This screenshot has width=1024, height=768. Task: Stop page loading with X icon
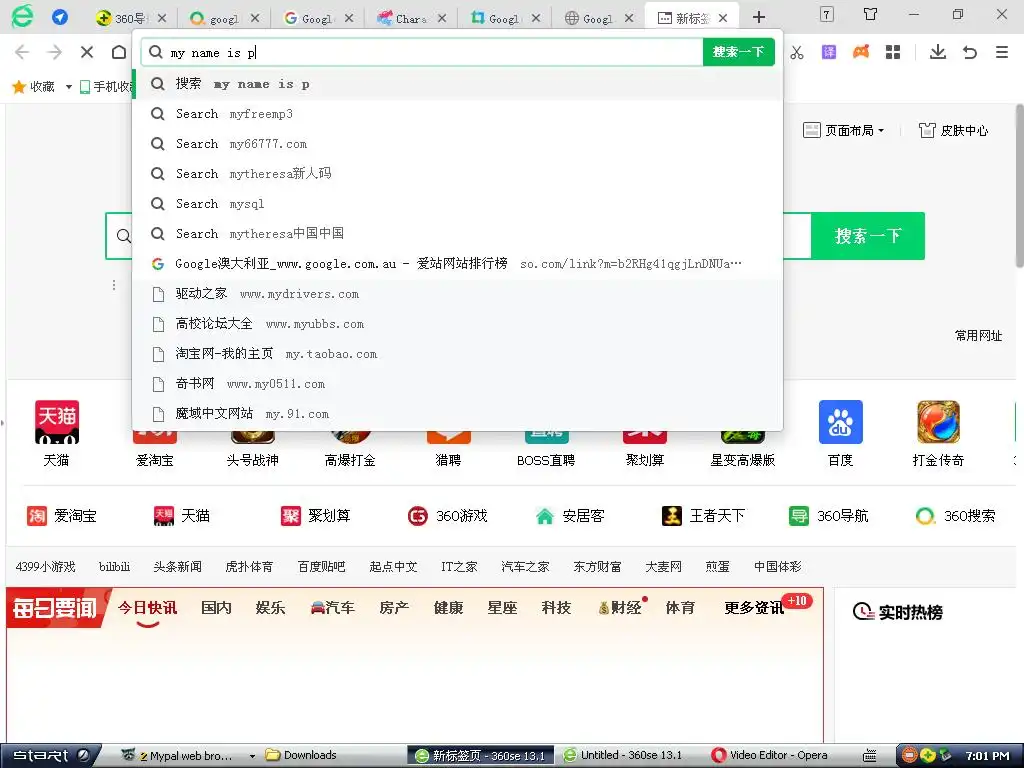(87, 52)
